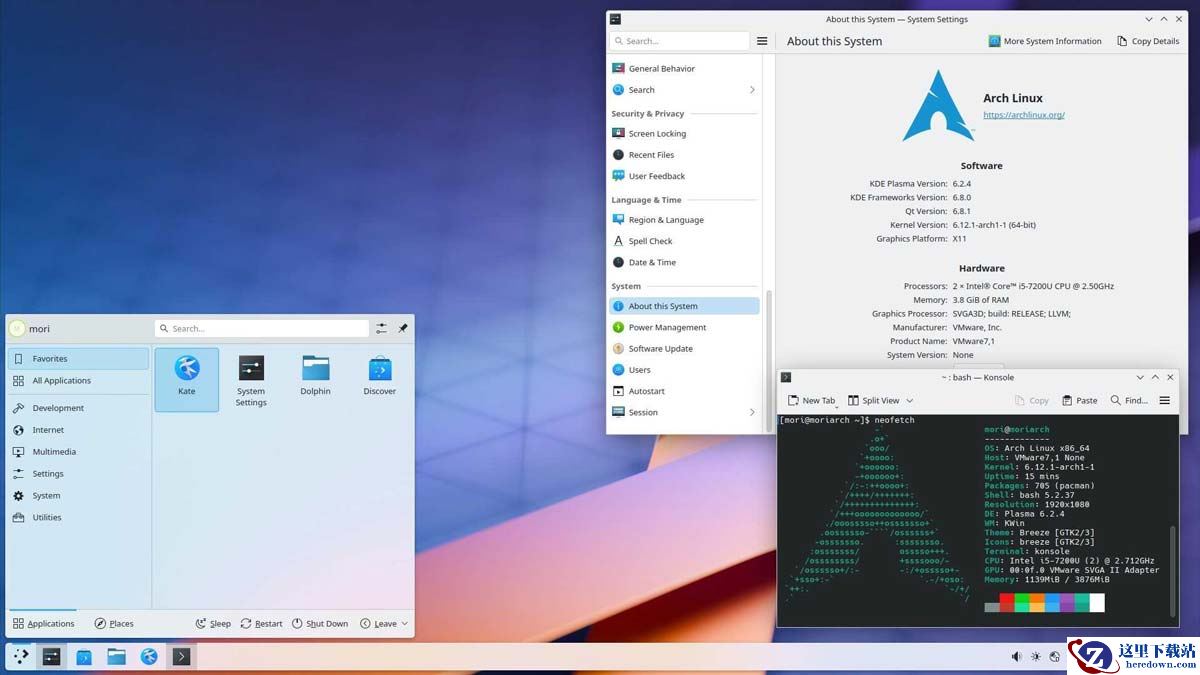
Task: Open Software Update settings
Action: pyautogui.click(x=684, y=349)
